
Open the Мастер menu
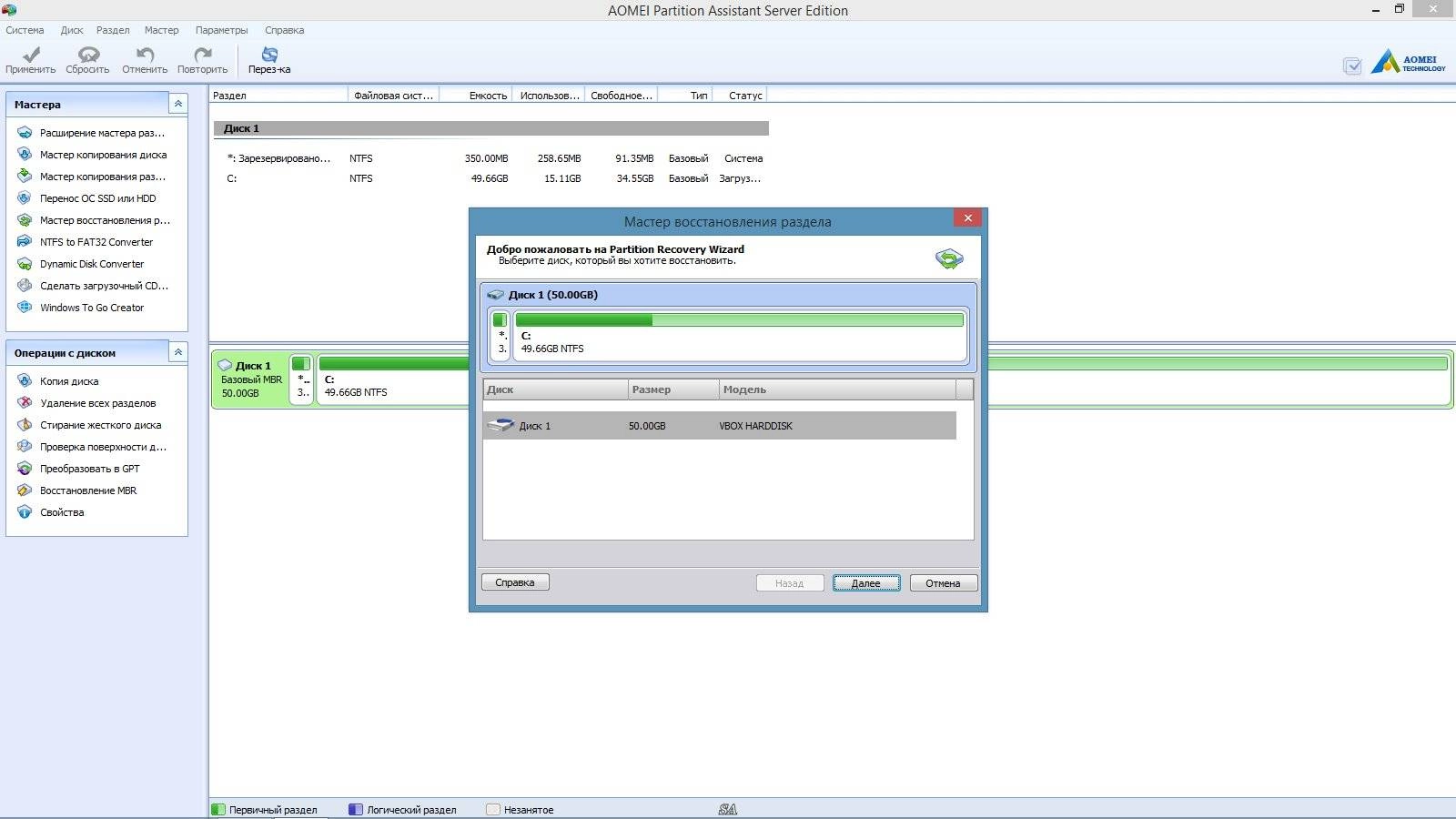(x=162, y=30)
